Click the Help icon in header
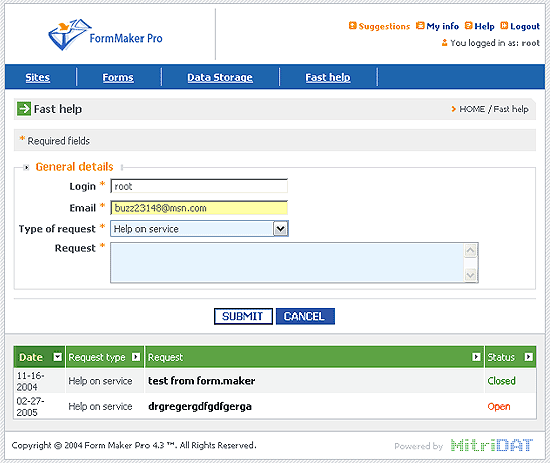This screenshot has width=550, height=463. tap(469, 26)
